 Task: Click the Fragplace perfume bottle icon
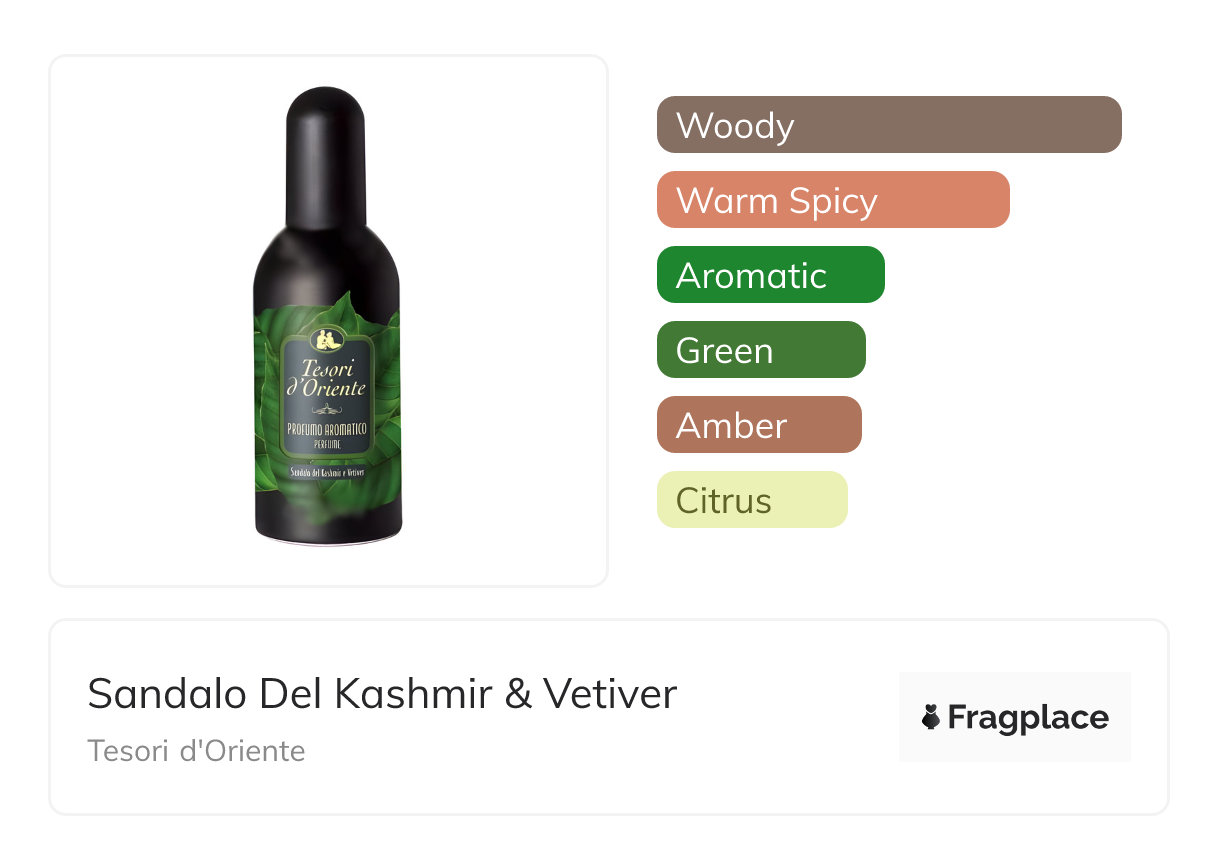[x=931, y=717]
